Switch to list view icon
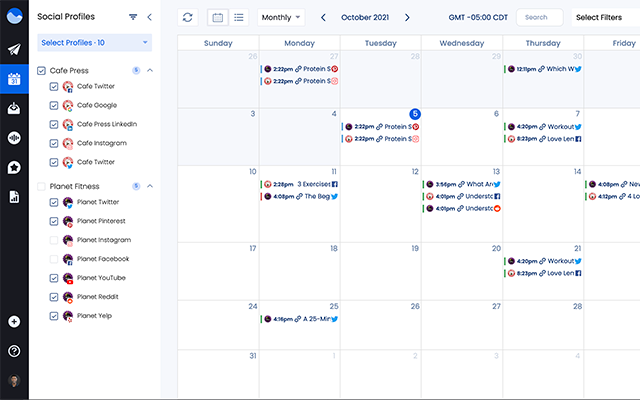 tap(239, 18)
